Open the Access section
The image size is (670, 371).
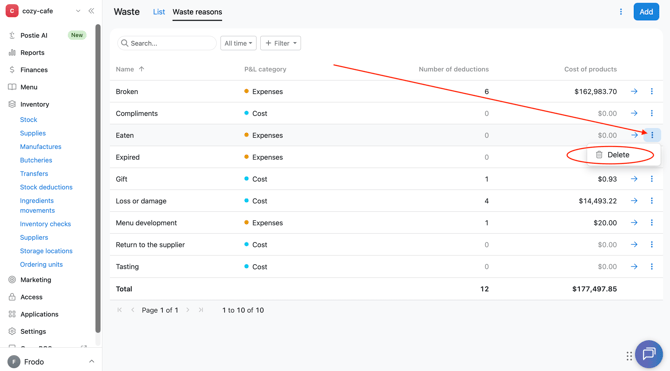31,297
